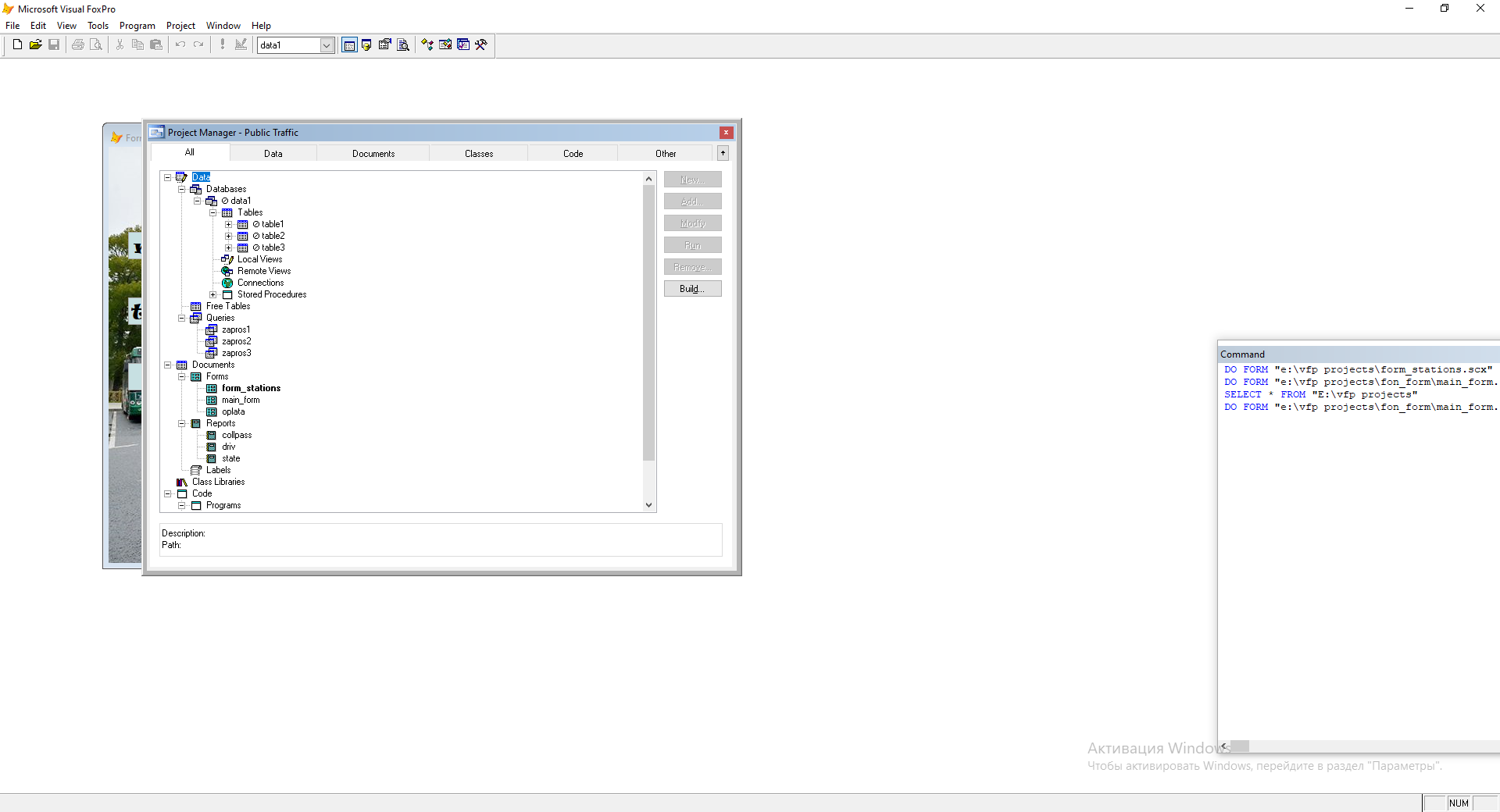Open the data1 database dropdown
This screenshot has height=812, width=1500.
click(x=327, y=45)
